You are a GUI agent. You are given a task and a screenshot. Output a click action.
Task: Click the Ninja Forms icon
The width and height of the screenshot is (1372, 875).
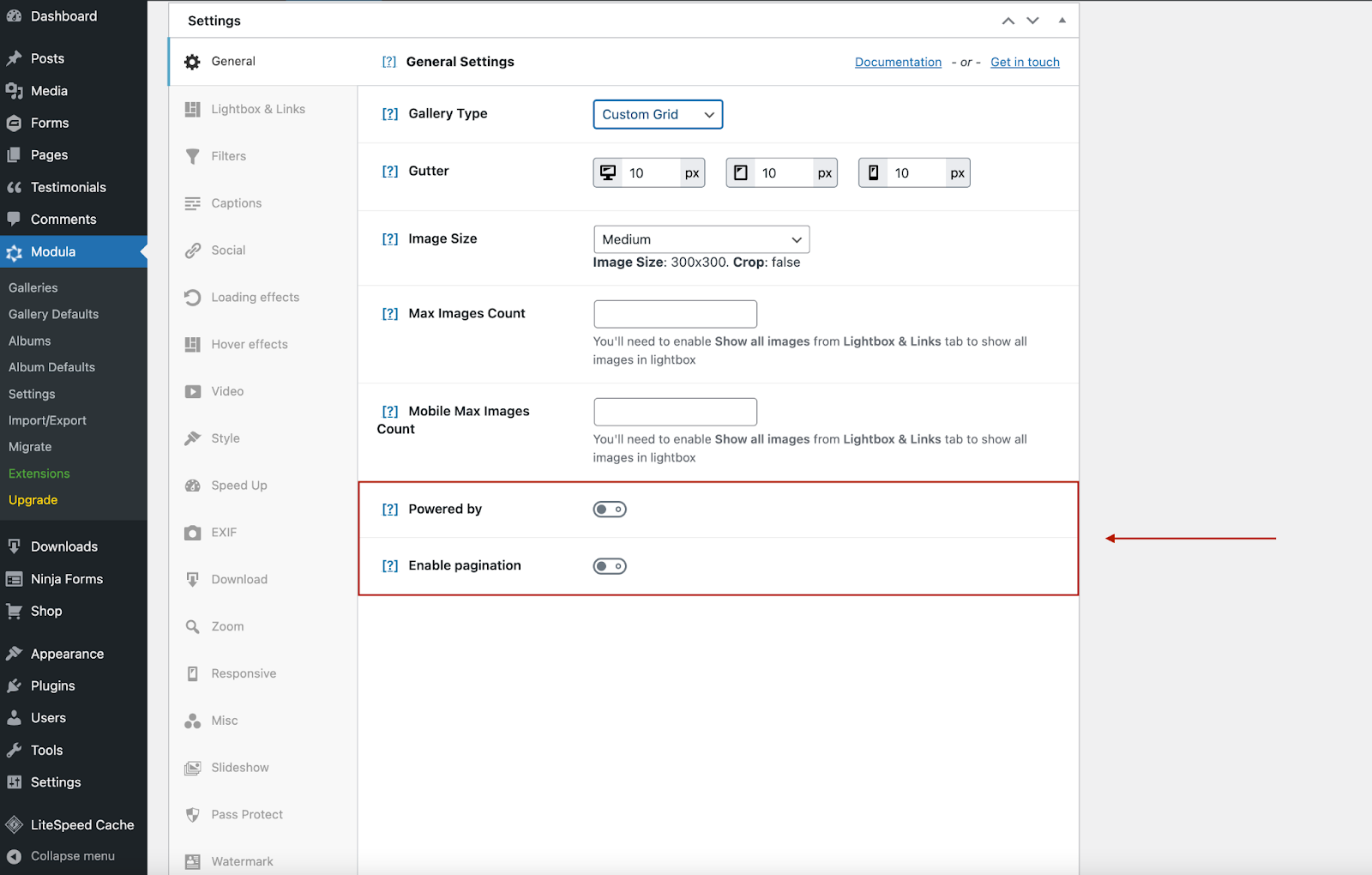(x=14, y=579)
